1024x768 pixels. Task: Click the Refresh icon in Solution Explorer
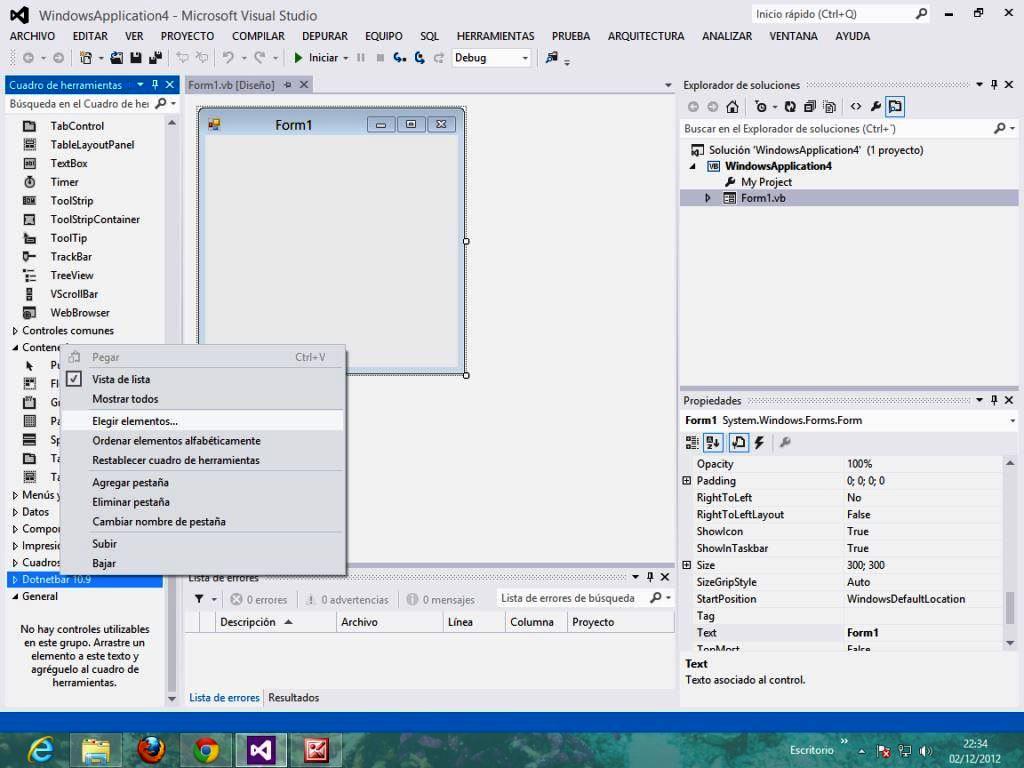tap(789, 105)
